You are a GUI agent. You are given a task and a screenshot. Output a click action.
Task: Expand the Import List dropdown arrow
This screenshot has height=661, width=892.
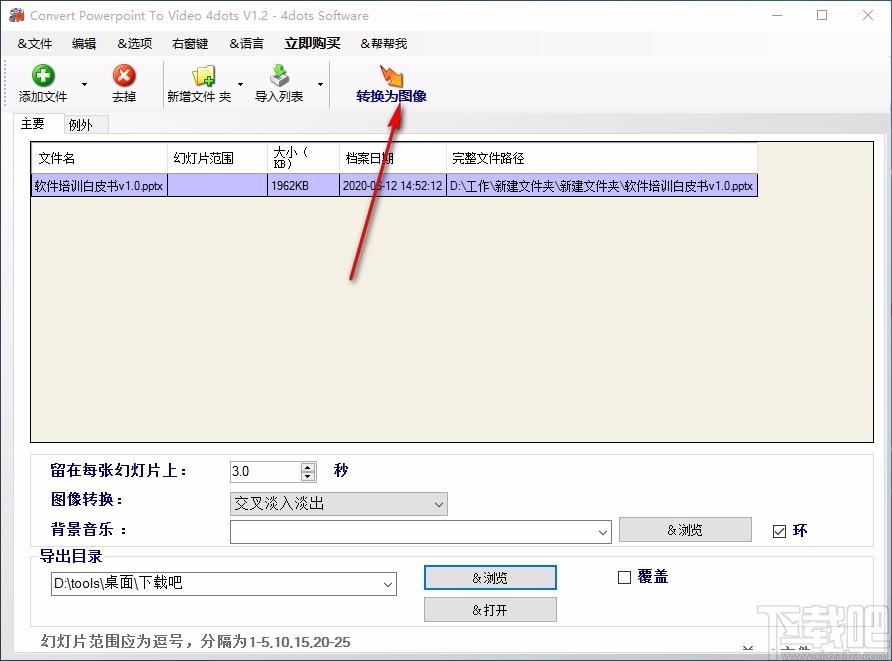coord(320,84)
